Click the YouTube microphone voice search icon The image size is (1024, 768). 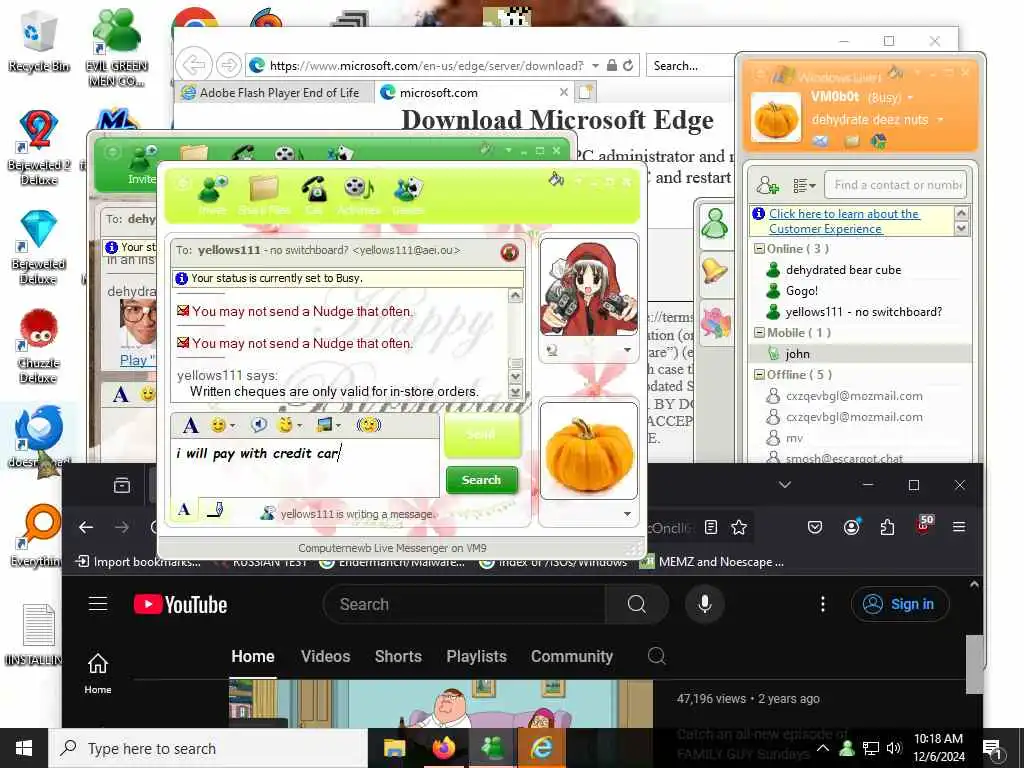705,604
